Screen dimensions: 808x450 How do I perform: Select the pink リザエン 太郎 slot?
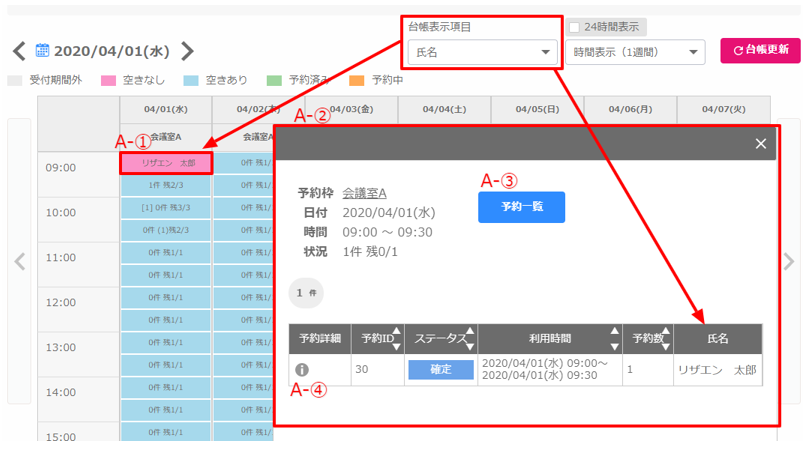167,162
